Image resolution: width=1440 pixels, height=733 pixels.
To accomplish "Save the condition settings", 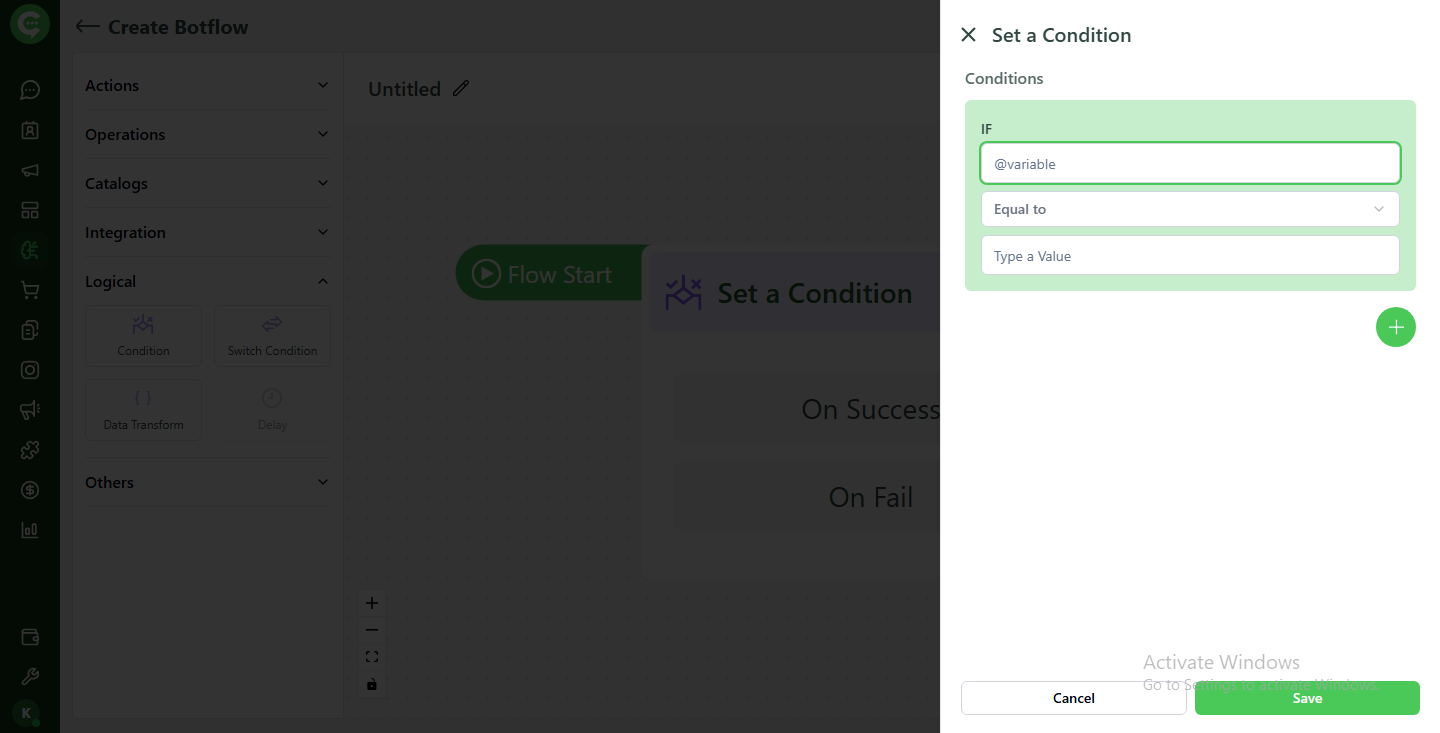I will [1306, 698].
